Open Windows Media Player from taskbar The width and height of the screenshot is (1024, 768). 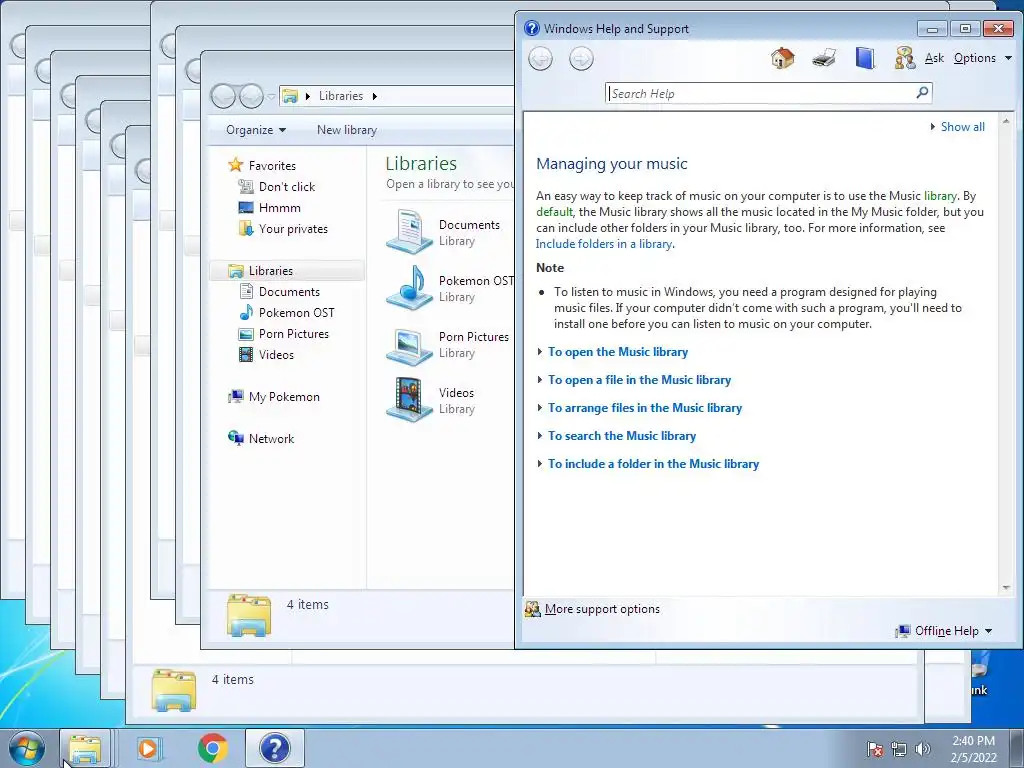click(150, 748)
